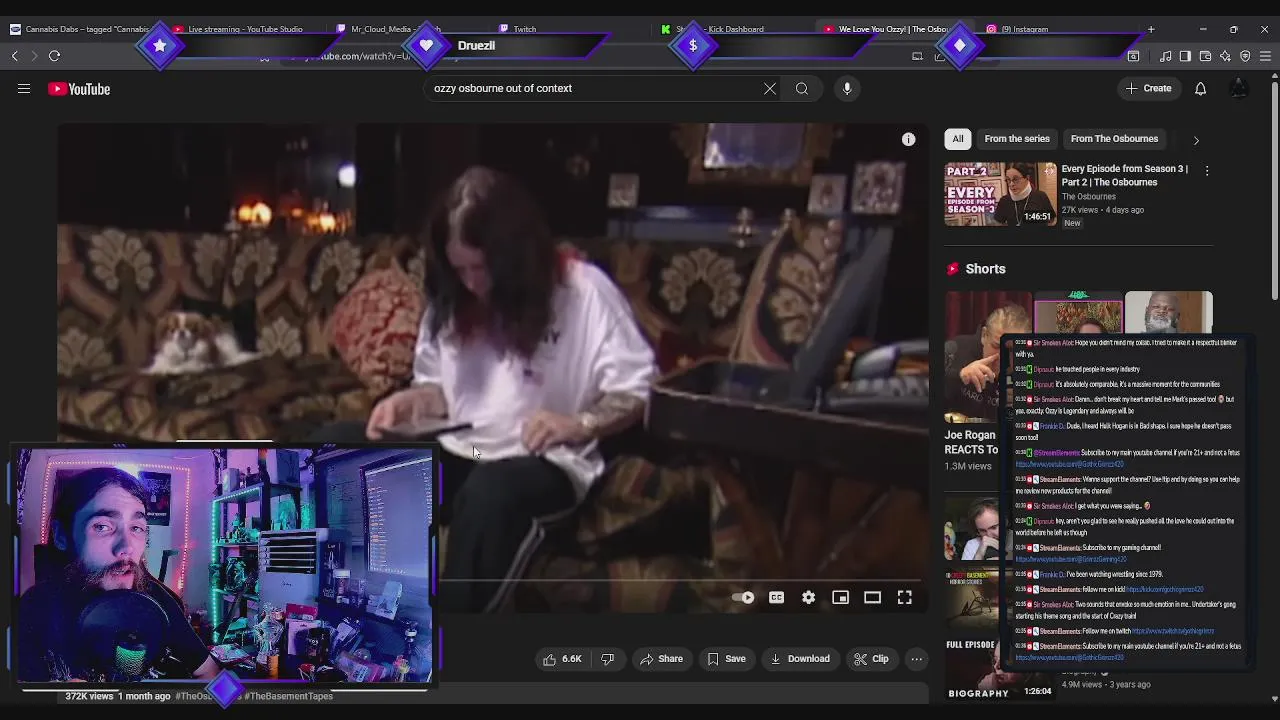The width and height of the screenshot is (1280, 720).
Task: Open the browser VPN shield icon
Action: (1245, 56)
